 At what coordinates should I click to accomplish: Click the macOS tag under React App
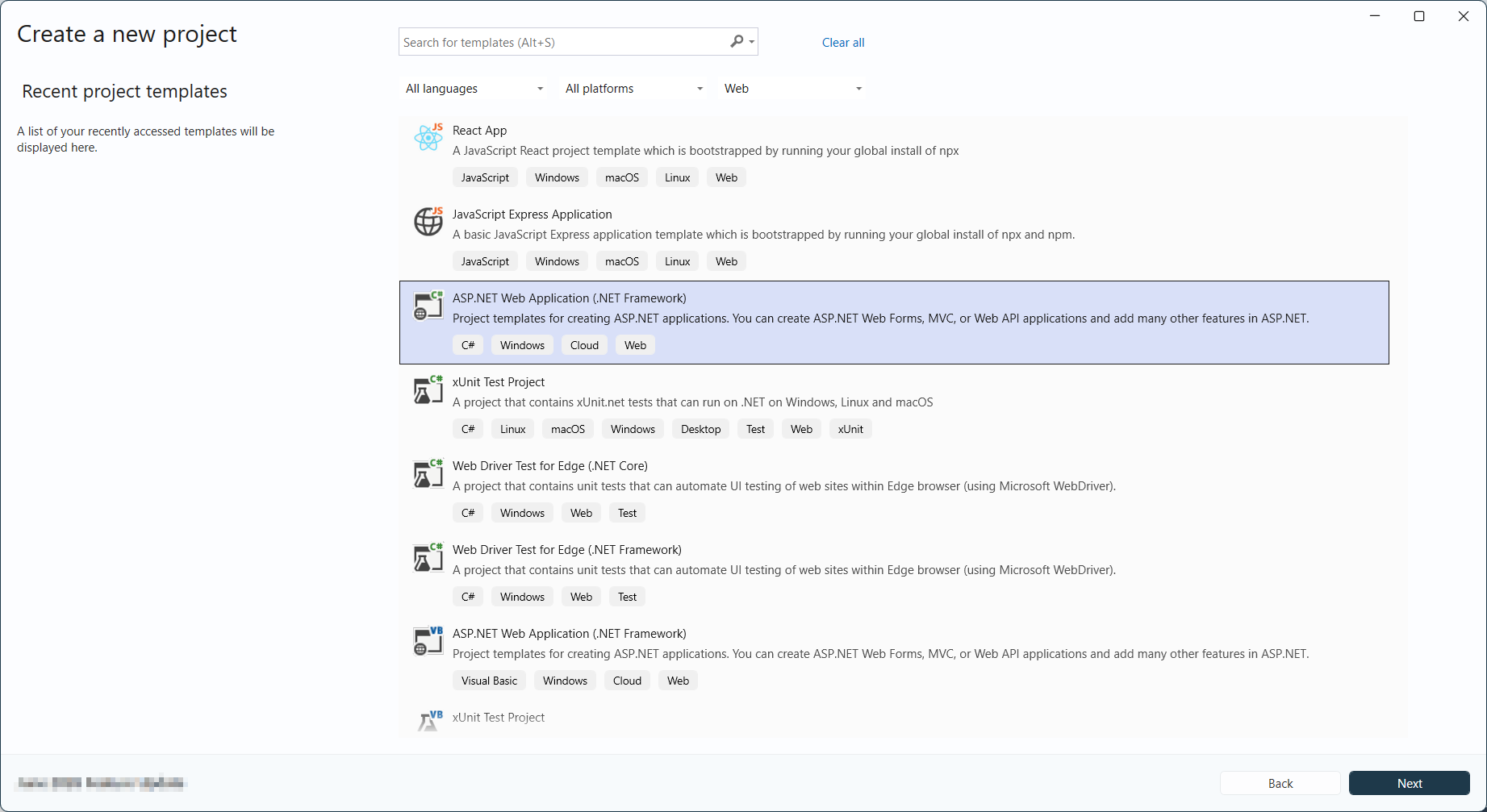(622, 177)
